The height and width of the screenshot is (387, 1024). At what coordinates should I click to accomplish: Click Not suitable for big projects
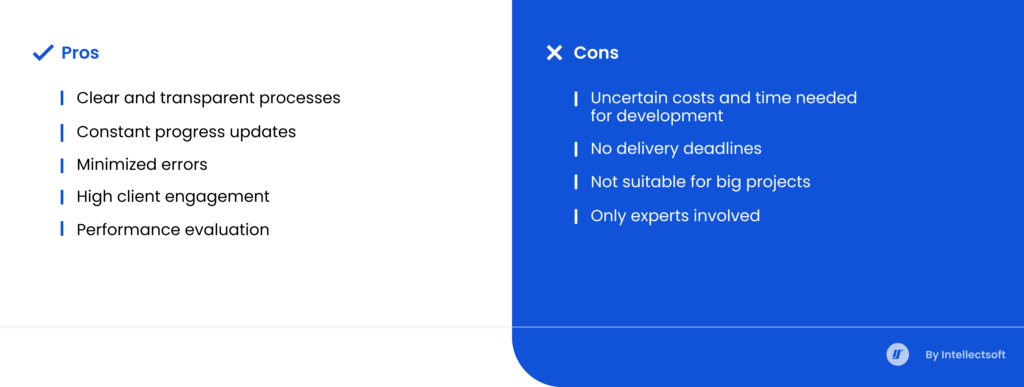[700, 181]
